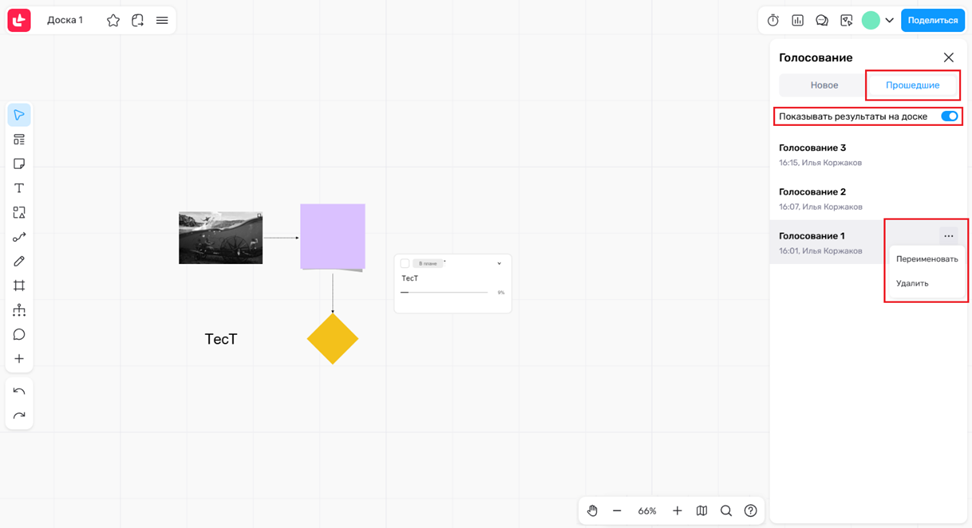Viewport: 972px width, 528px height.
Task: Expand the user avatar dropdown arrow
Action: click(x=890, y=20)
